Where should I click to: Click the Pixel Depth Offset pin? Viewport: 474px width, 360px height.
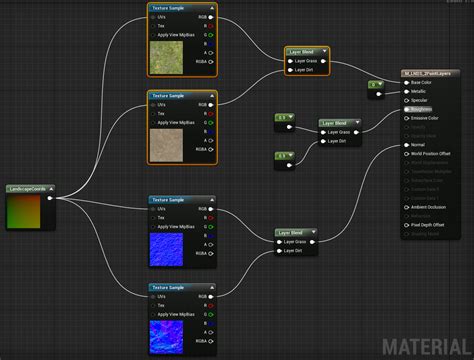406,225
